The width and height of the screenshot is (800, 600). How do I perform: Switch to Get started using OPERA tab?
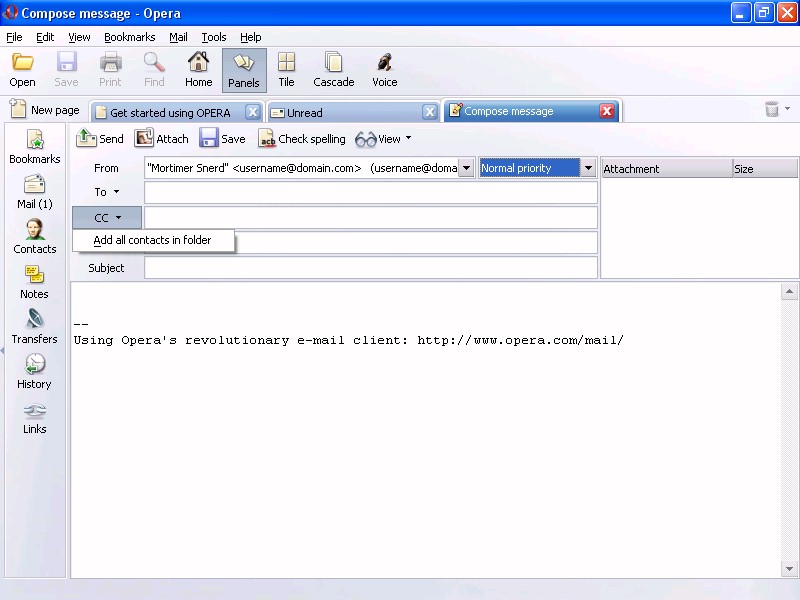click(x=170, y=113)
